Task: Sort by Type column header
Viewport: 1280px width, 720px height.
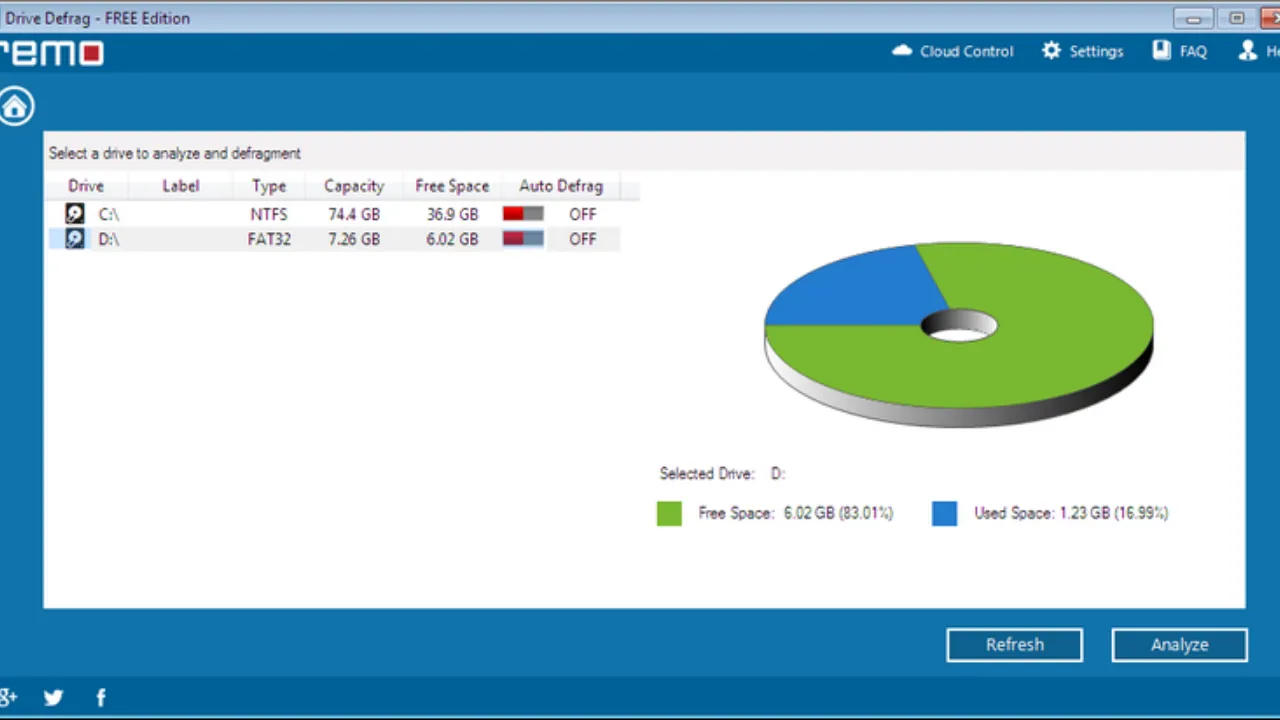Action: click(269, 186)
